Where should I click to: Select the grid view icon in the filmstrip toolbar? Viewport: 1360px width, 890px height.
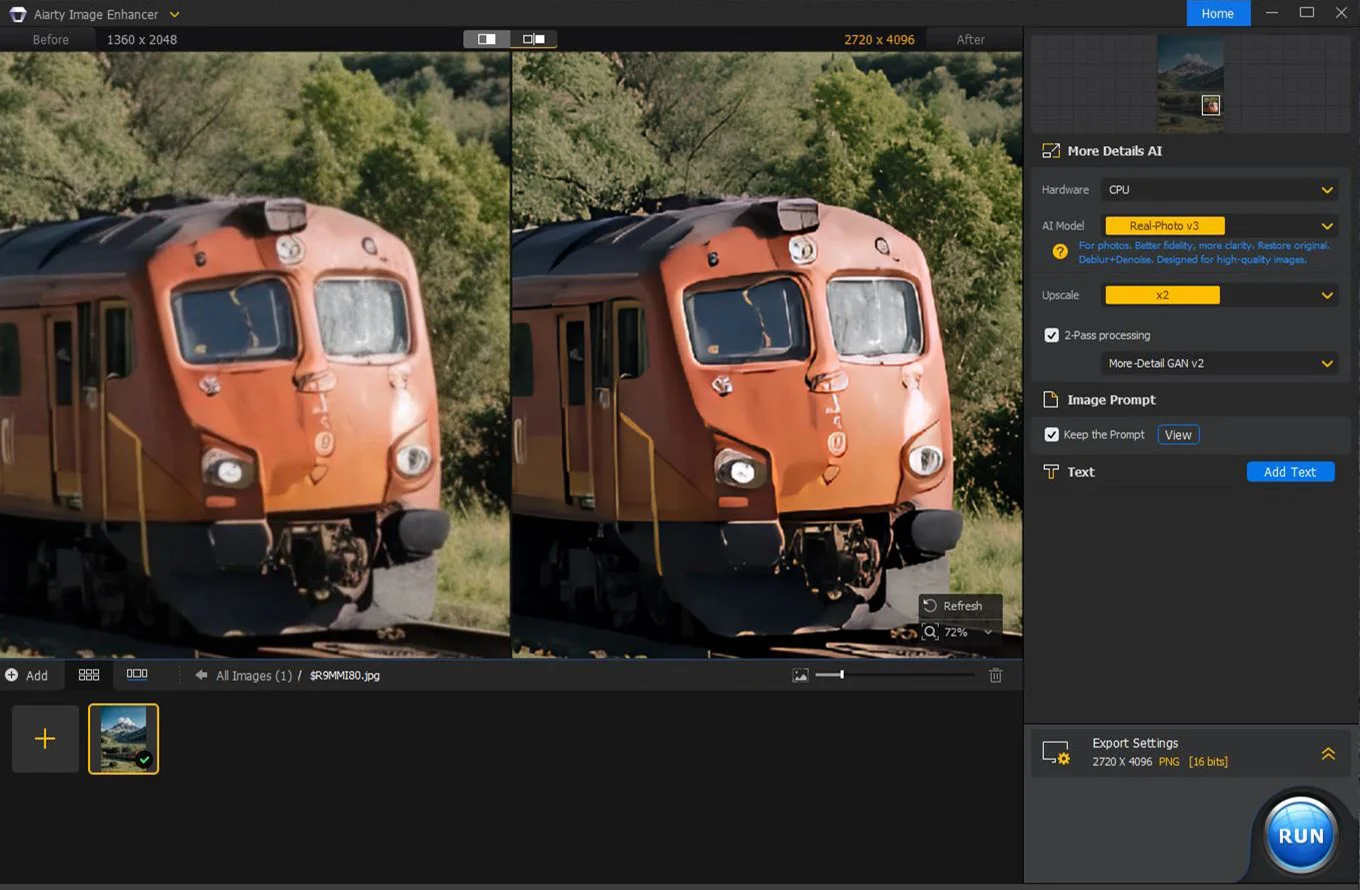coord(88,675)
